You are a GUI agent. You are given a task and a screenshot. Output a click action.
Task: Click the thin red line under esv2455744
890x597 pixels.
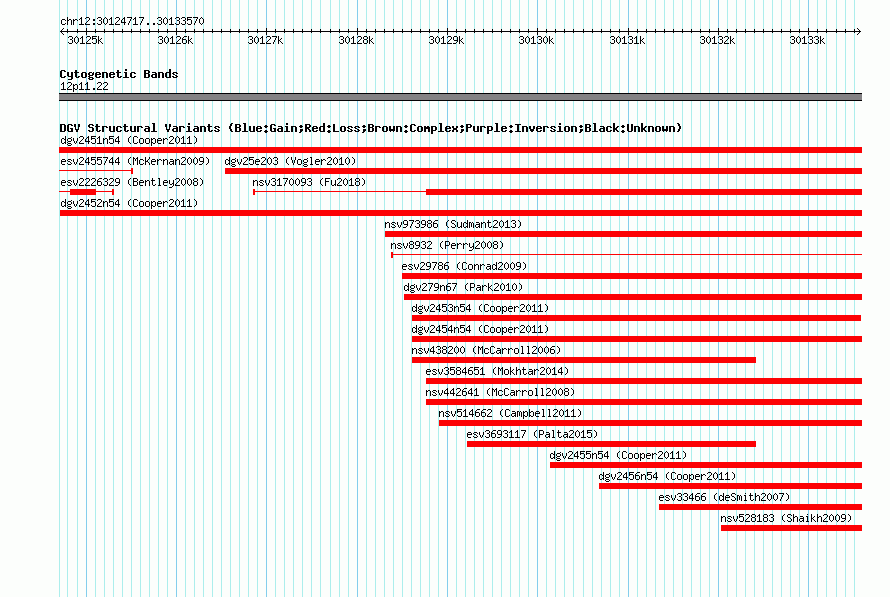96,171
